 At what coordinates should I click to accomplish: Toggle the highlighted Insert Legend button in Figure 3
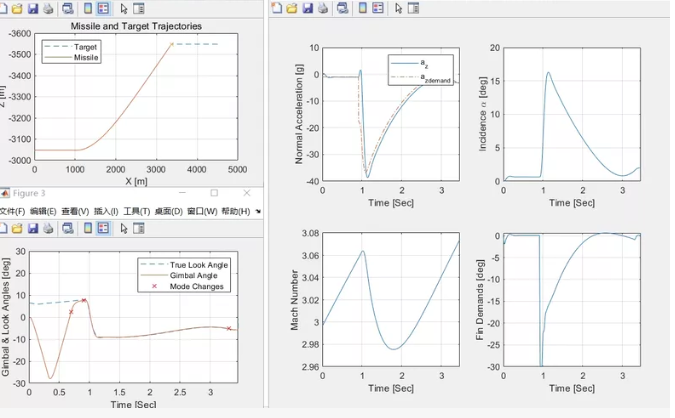tap(103, 228)
